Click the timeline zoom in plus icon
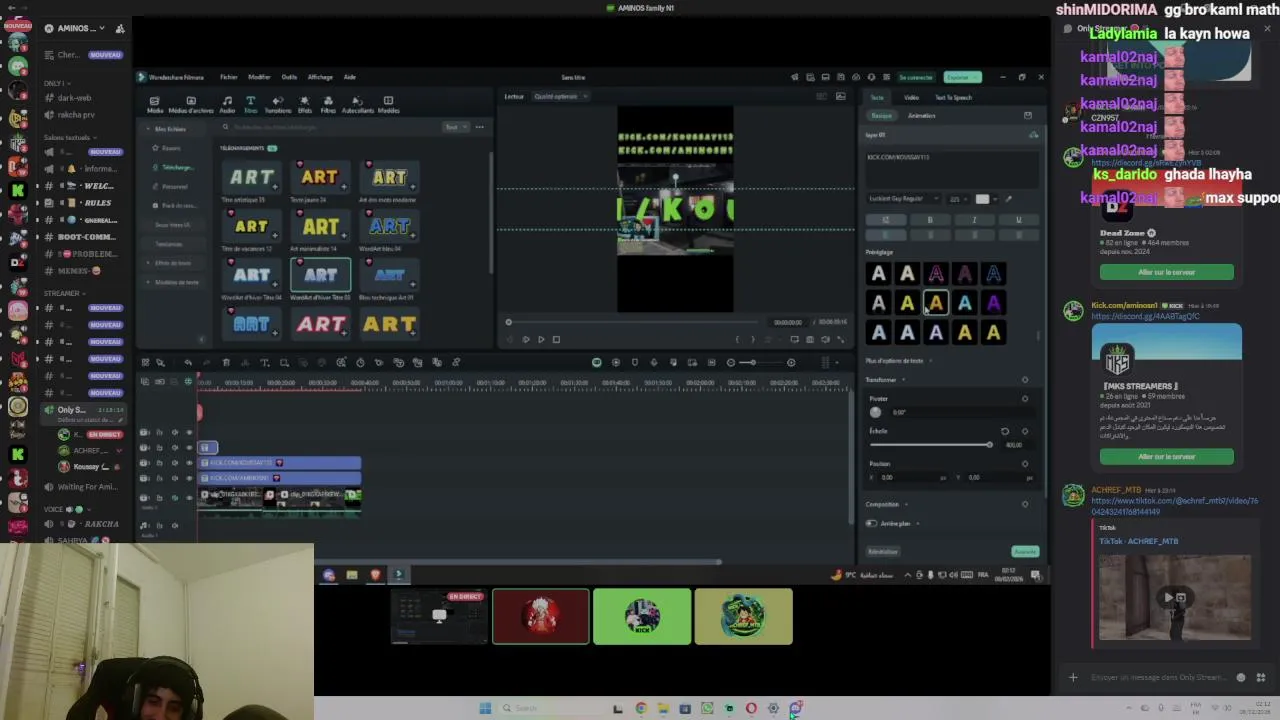The width and height of the screenshot is (1280, 720). tap(791, 362)
